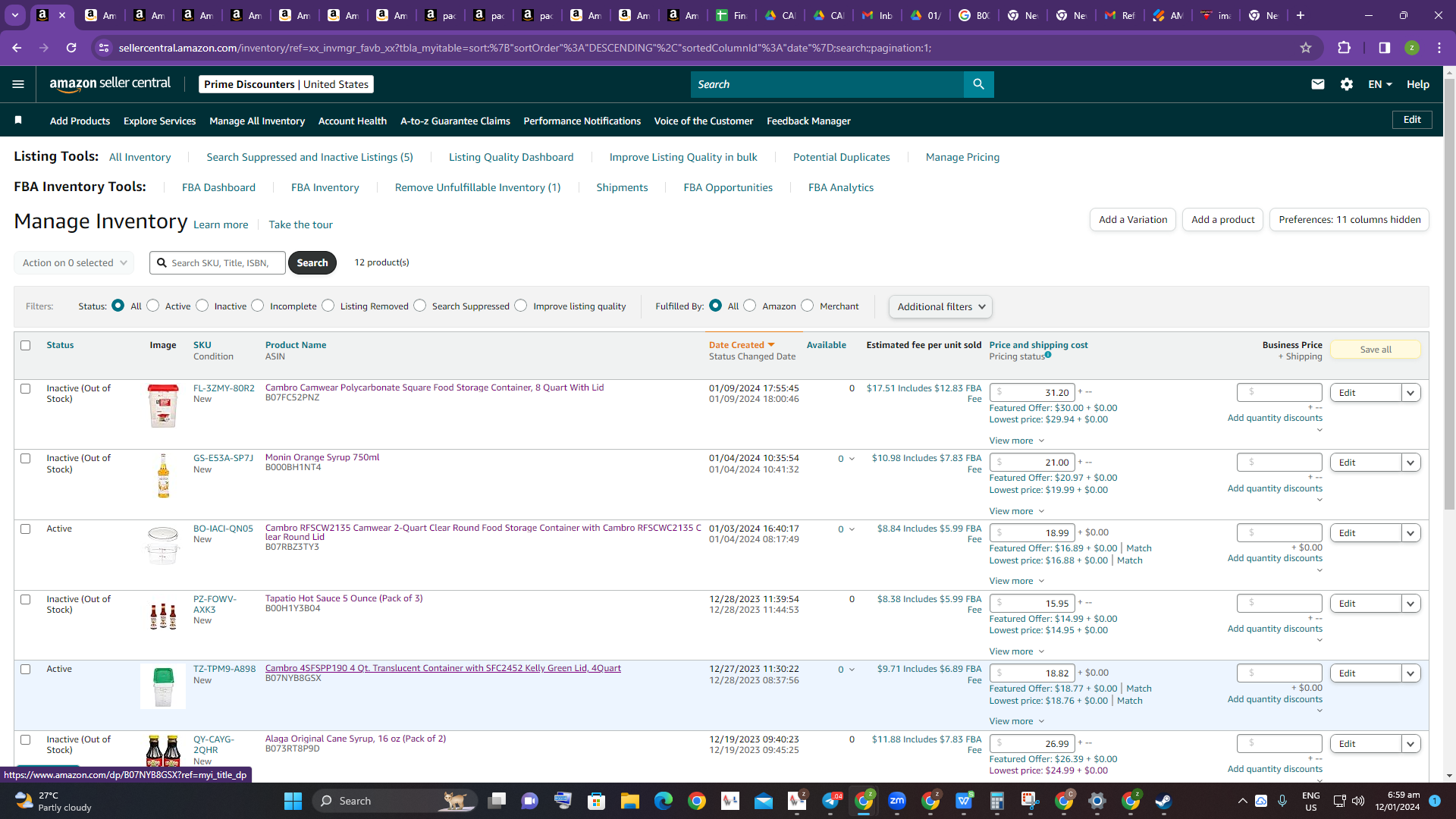Open the tab search chevron in browser
The height and width of the screenshot is (819, 1456).
point(15,15)
